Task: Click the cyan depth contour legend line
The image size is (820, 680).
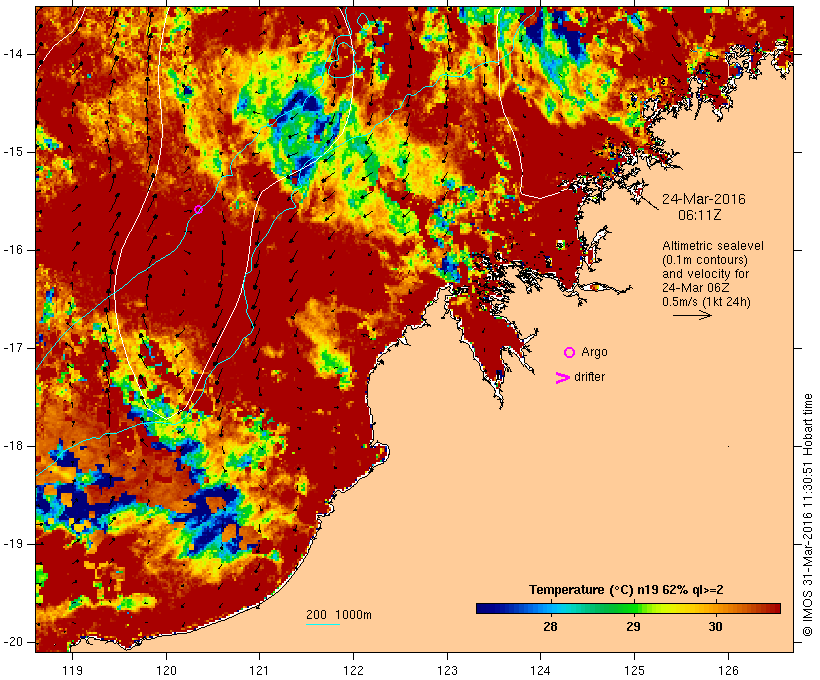Action: pos(323,625)
